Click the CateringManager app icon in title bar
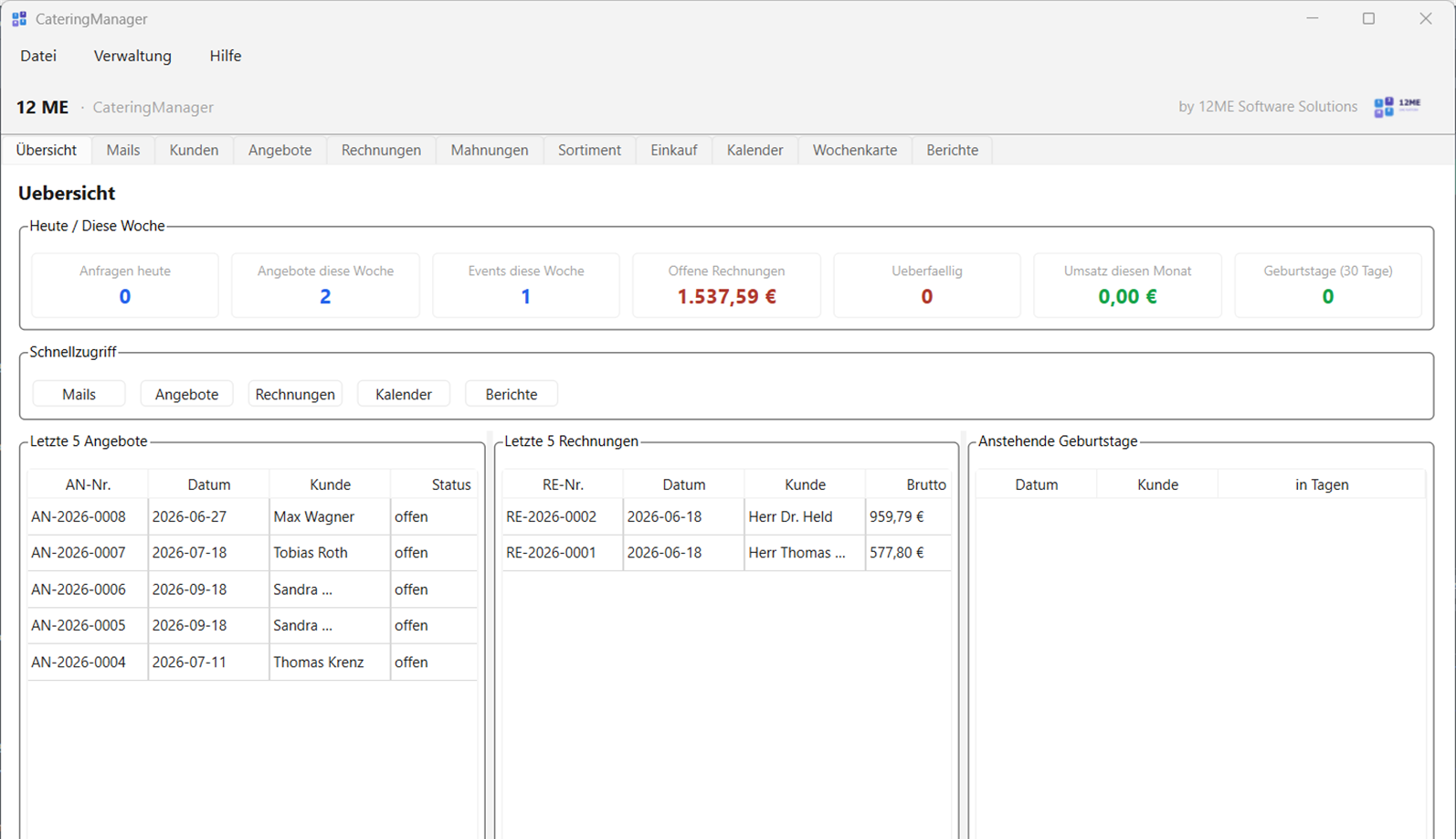Image resolution: width=1456 pixels, height=839 pixels. (19, 18)
